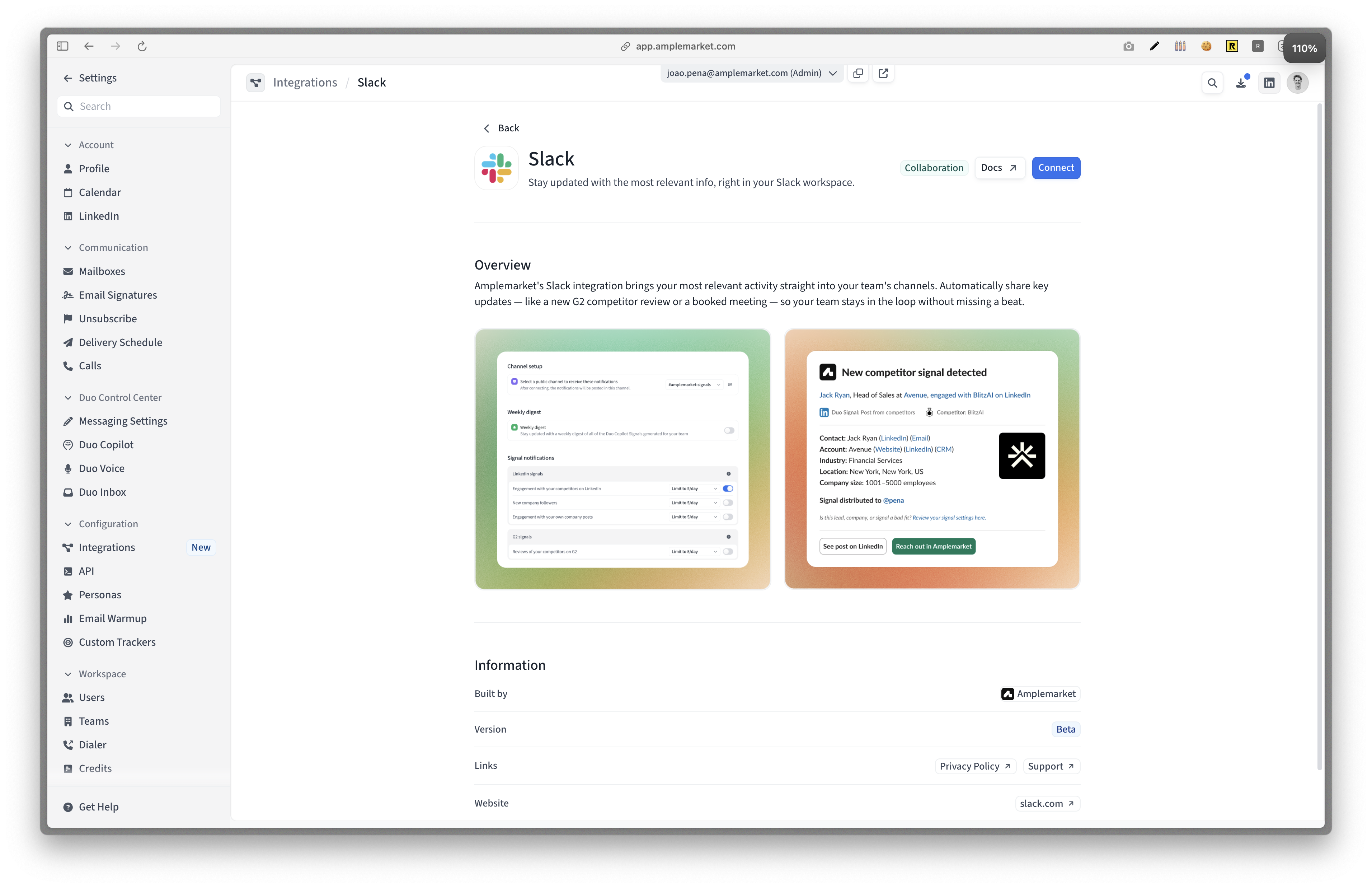Open the joao.pena account dropdown
This screenshot has height=888, width=1372.
point(751,73)
